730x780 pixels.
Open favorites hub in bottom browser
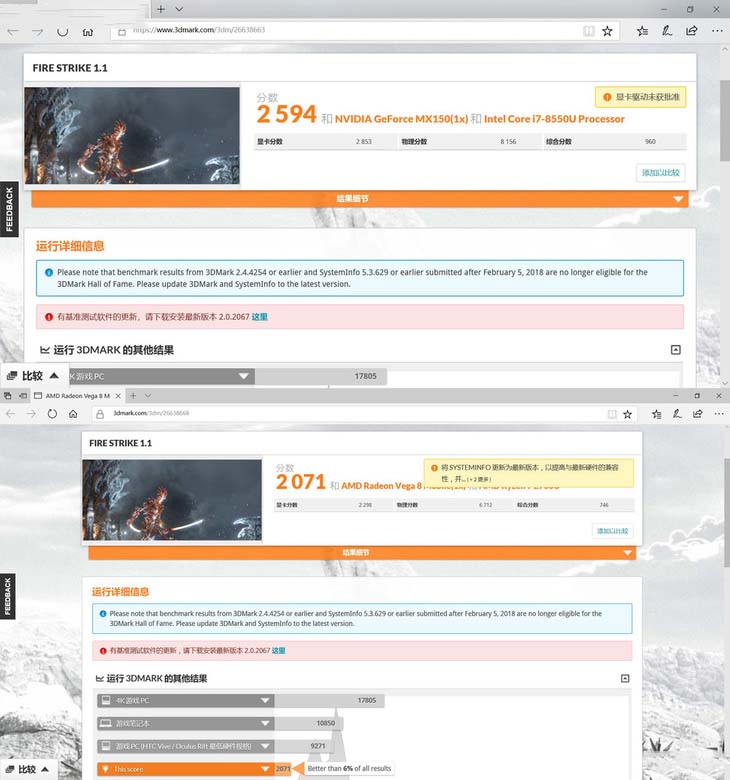(x=656, y=414)
